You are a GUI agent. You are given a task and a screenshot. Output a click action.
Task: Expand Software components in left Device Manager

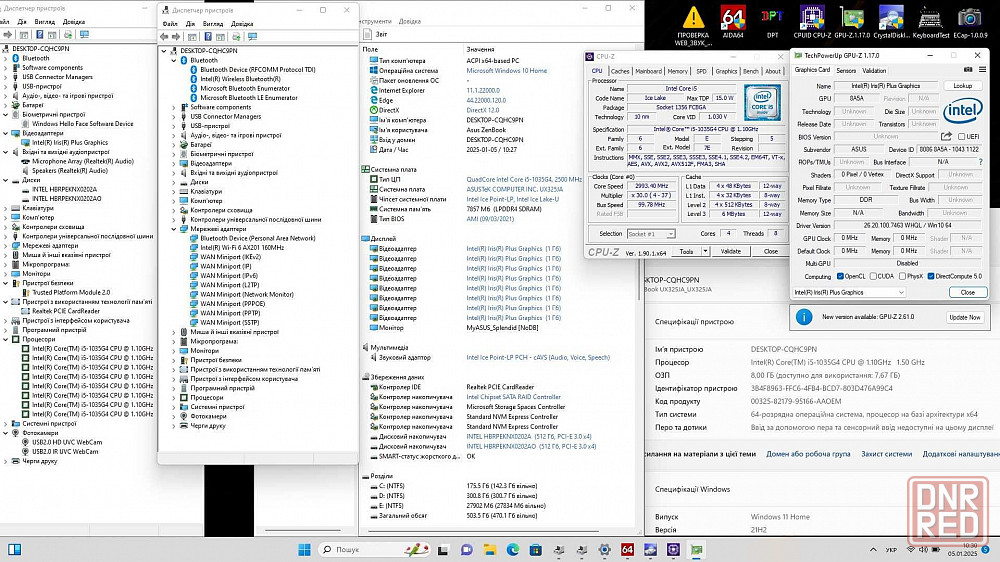pyautogui.click(x=6, y=68)
